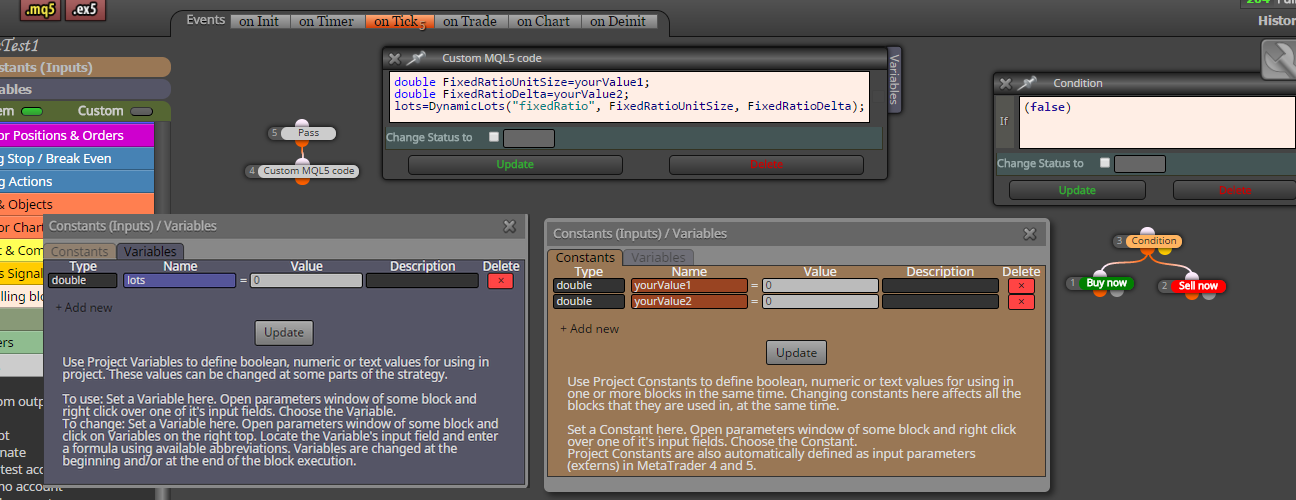Image resolution: width=1296 pixels, height=500 pixels.
Task: Select the Buy now block
Action: pos(1106,284)
